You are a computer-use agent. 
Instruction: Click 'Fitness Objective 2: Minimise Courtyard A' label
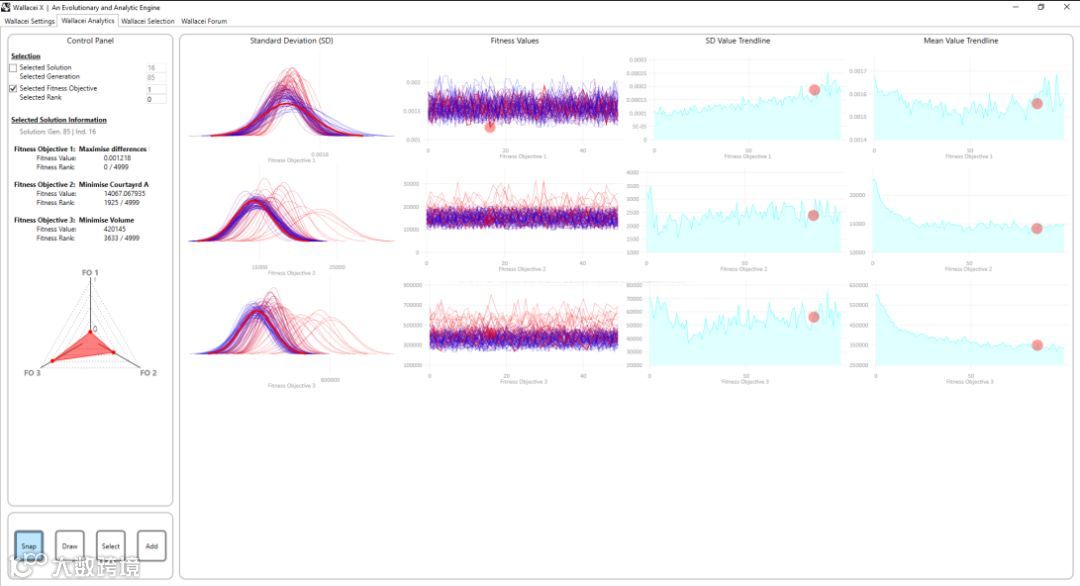(81, 185)
